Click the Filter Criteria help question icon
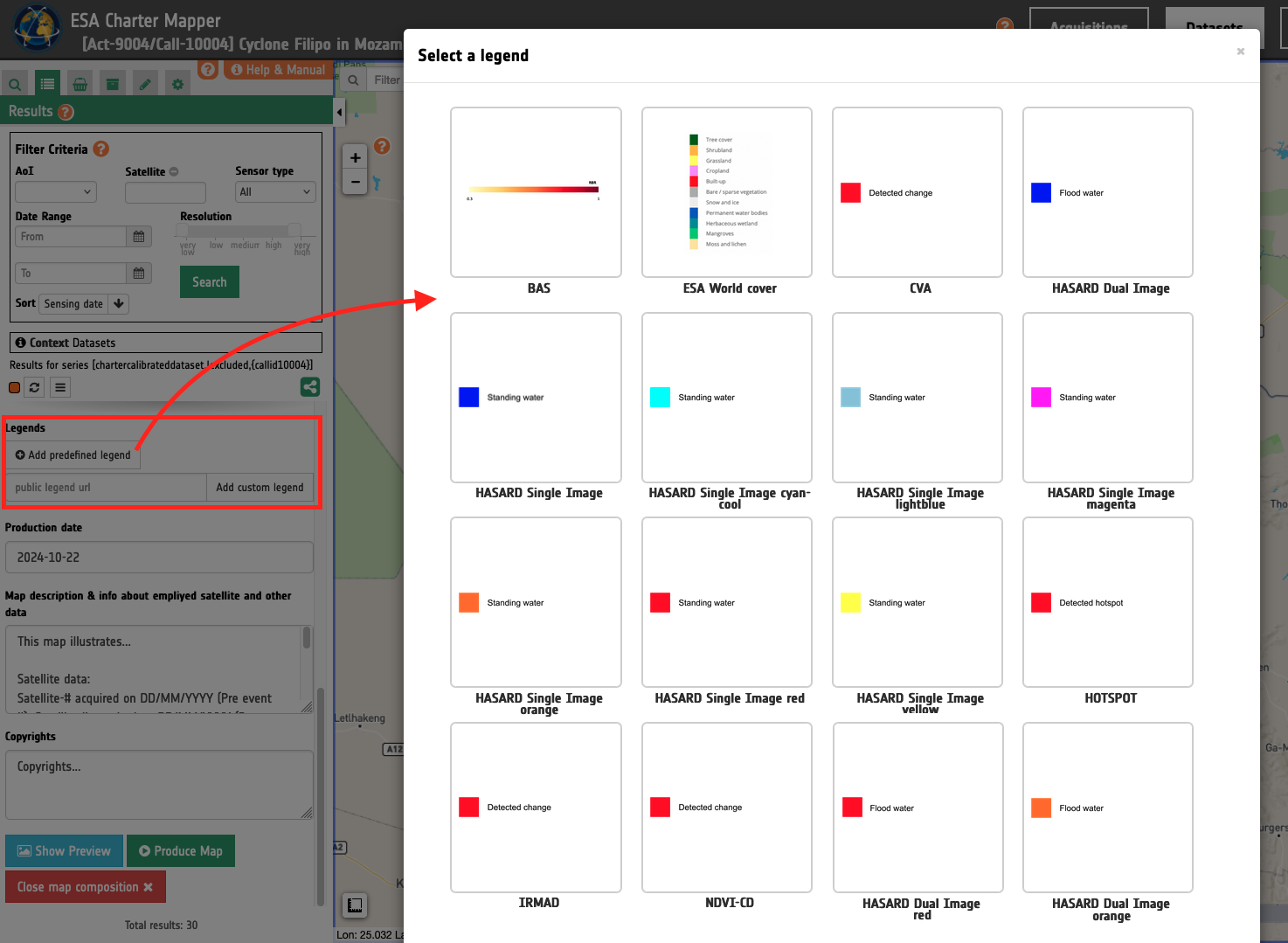The height and width of the screenshot is (943, 1288). [x=101, y=149]
